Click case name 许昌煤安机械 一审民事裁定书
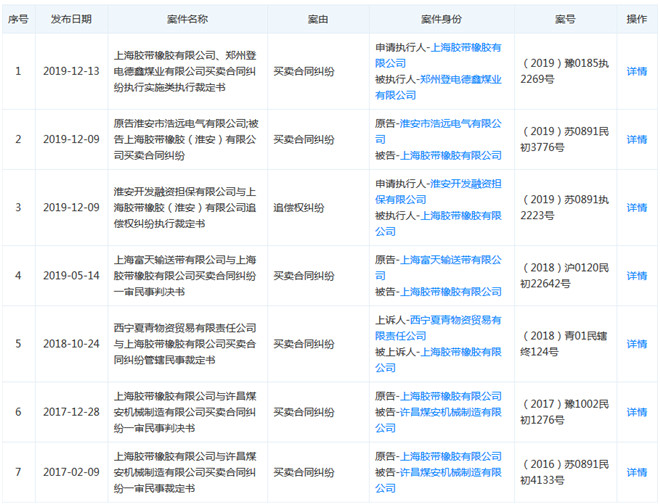The image size is (660, 504). pyautogui.click(x=185, y=472)
